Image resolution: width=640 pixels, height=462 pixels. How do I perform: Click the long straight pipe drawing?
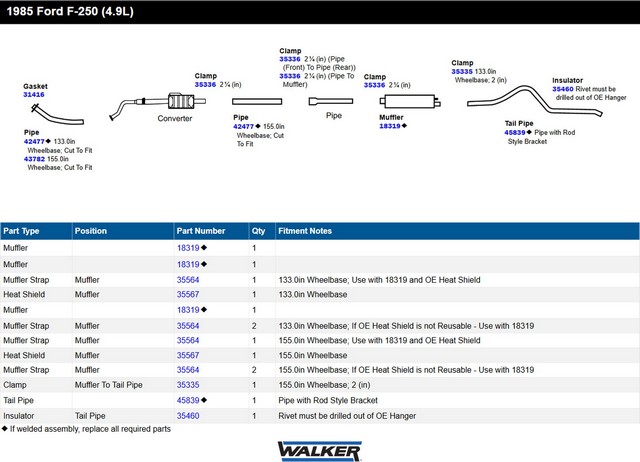pyautogui.click(x=257, y=101)
